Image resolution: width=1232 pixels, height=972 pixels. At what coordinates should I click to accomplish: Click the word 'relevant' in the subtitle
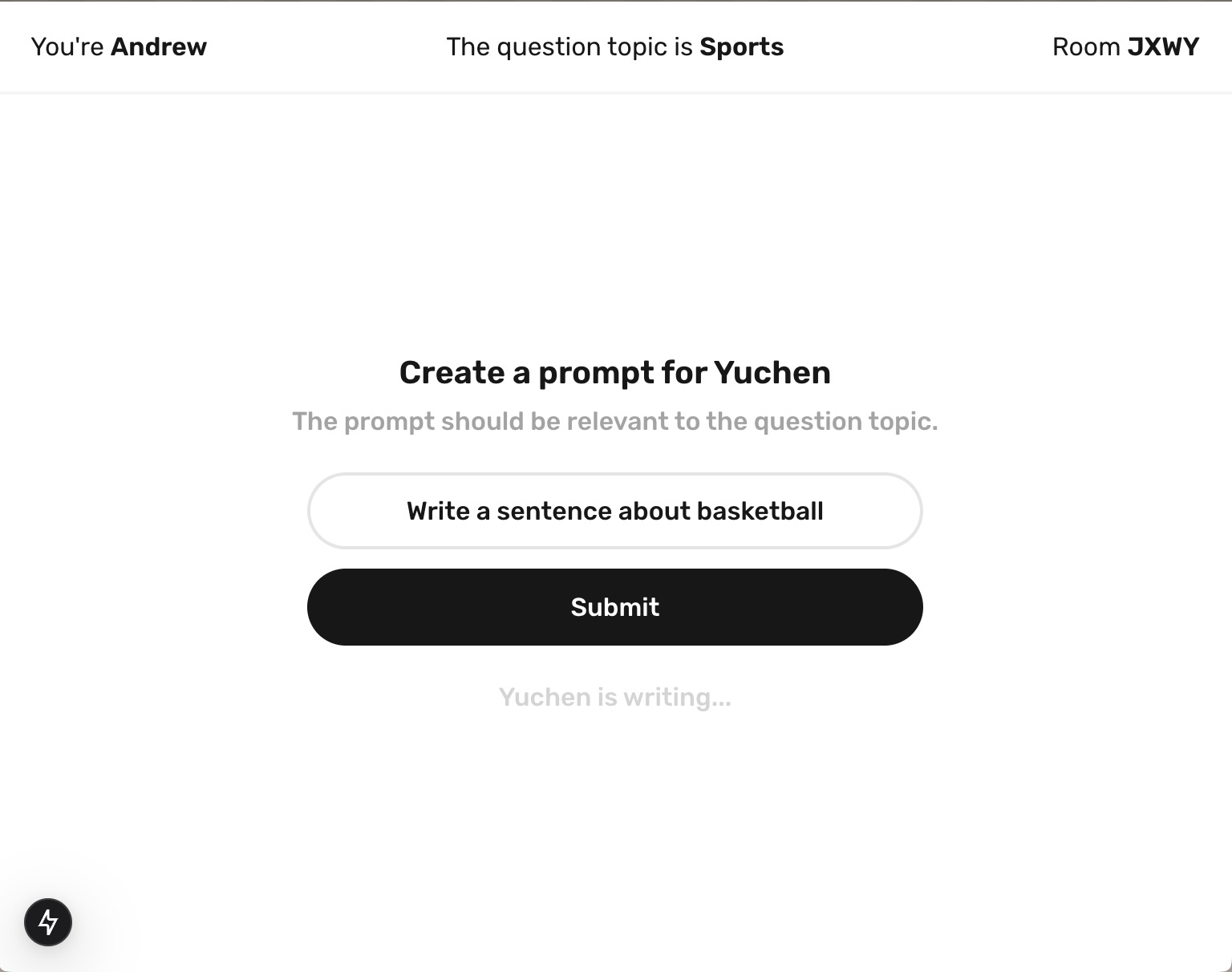pos(616,421)
